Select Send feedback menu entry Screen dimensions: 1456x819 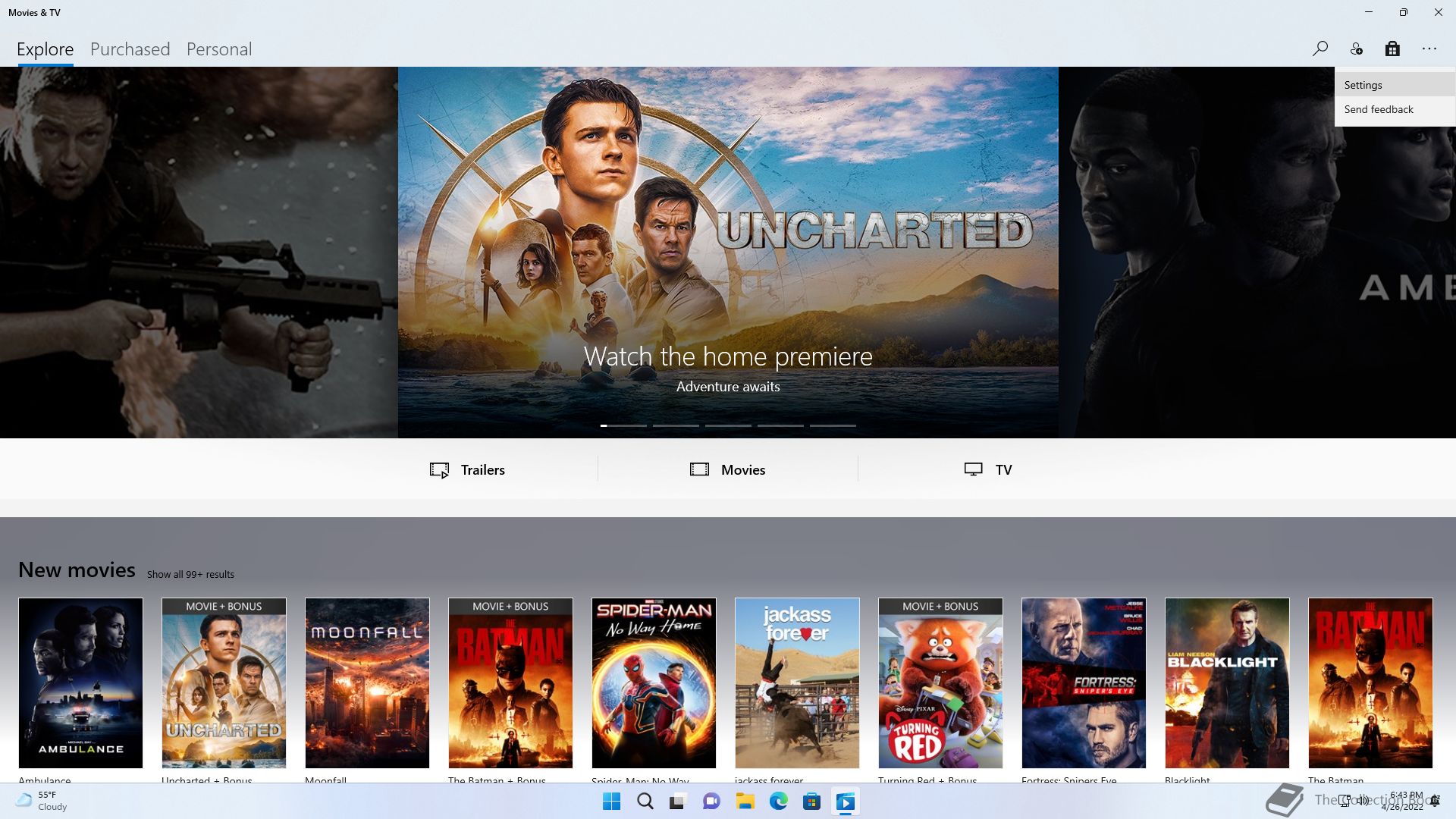[1395, 109]
